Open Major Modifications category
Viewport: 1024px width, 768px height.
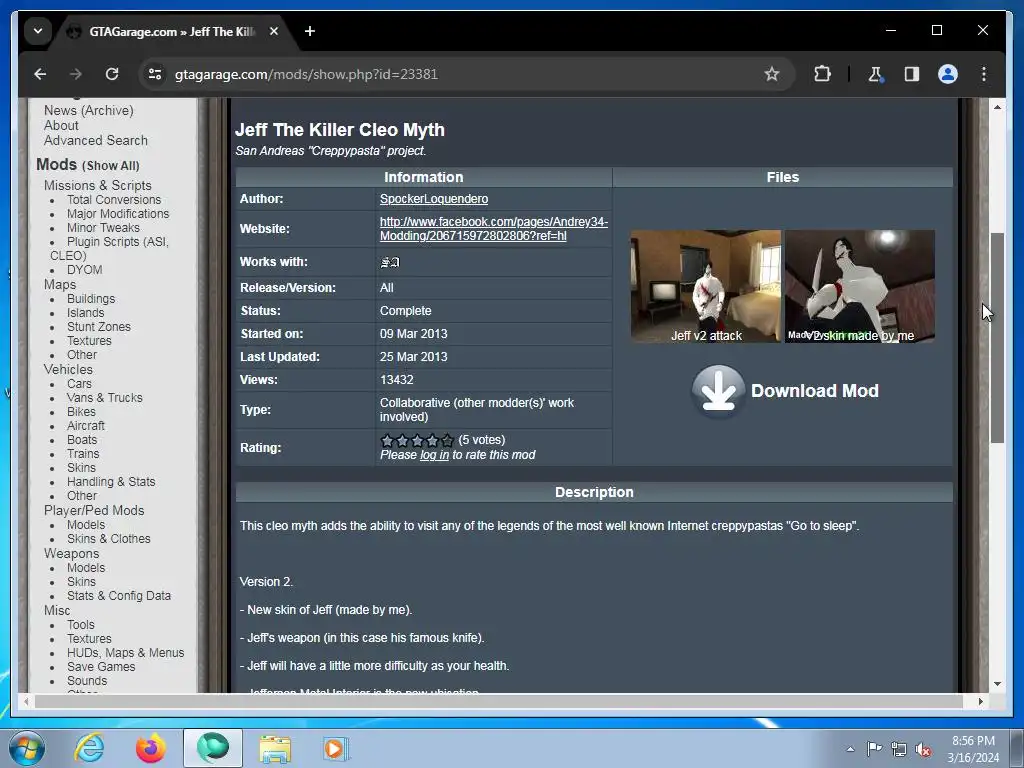click(x=118, y=214)
